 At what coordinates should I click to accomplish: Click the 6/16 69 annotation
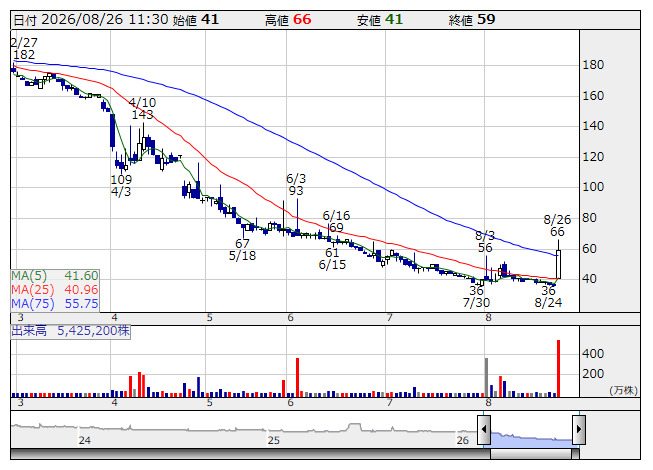click(x=336, y=222)
